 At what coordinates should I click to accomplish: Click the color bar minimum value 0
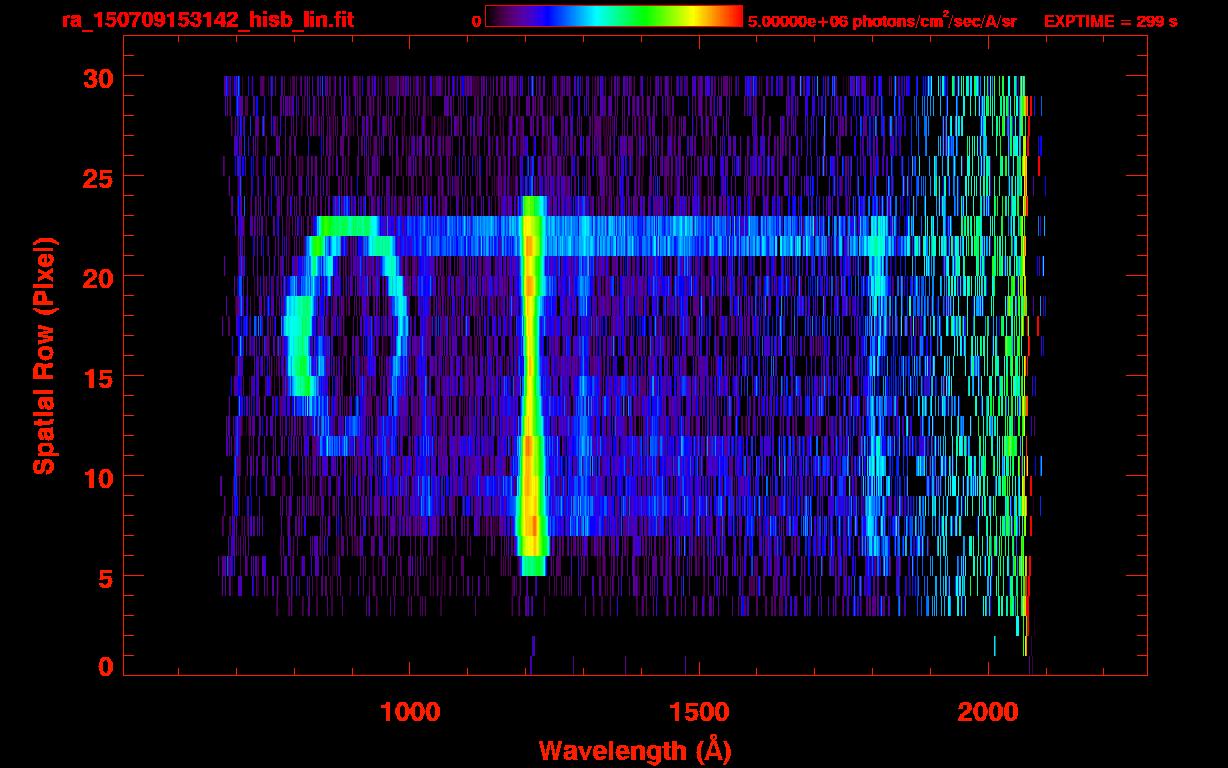click(477, 21)
